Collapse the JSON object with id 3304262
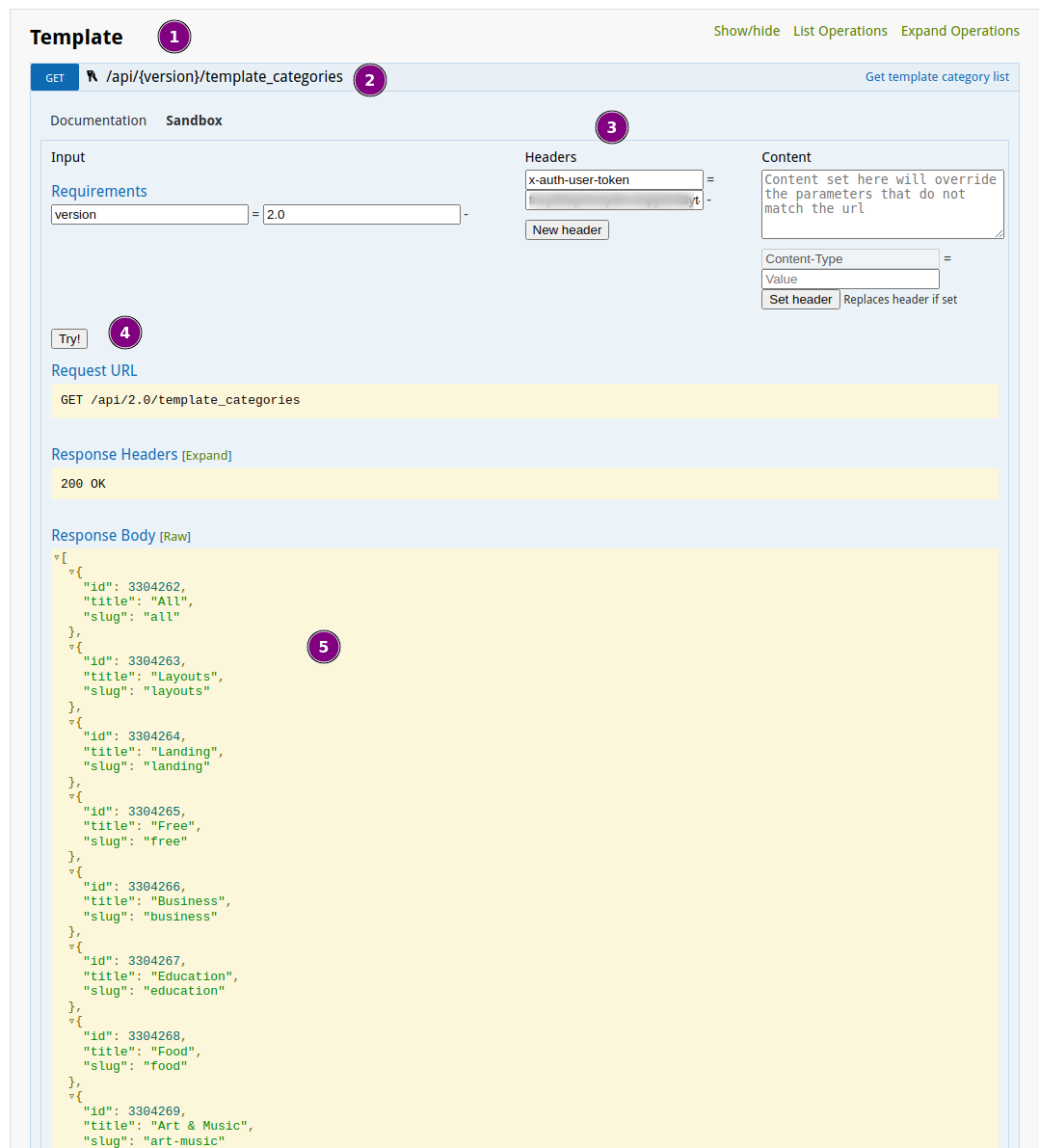The image size is (1039, 1148). coord(71,573)
